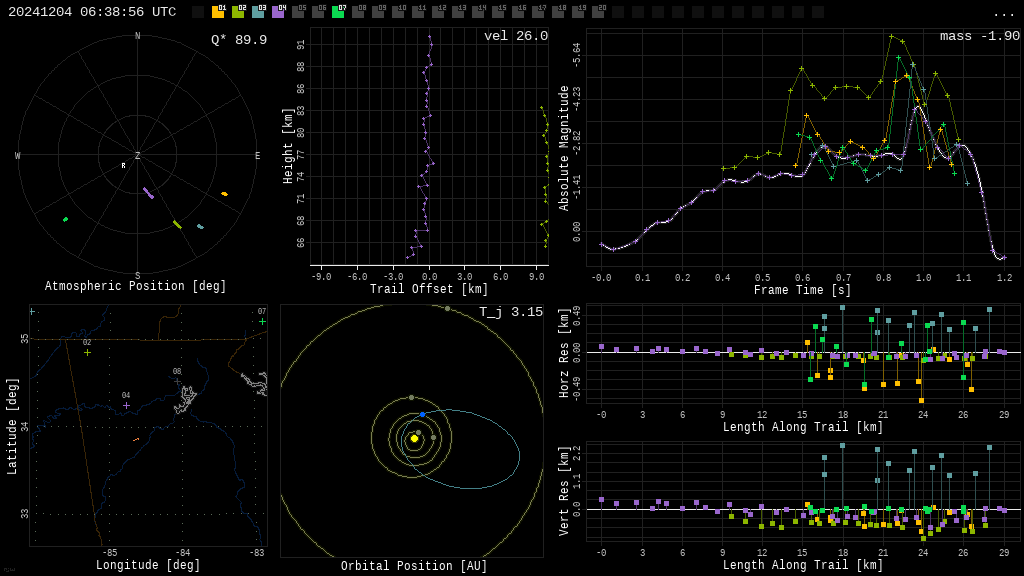This screenshot has width=1024, height=576.
Task: Enable the greyed-out station 05 box
Action: [298, 12]
